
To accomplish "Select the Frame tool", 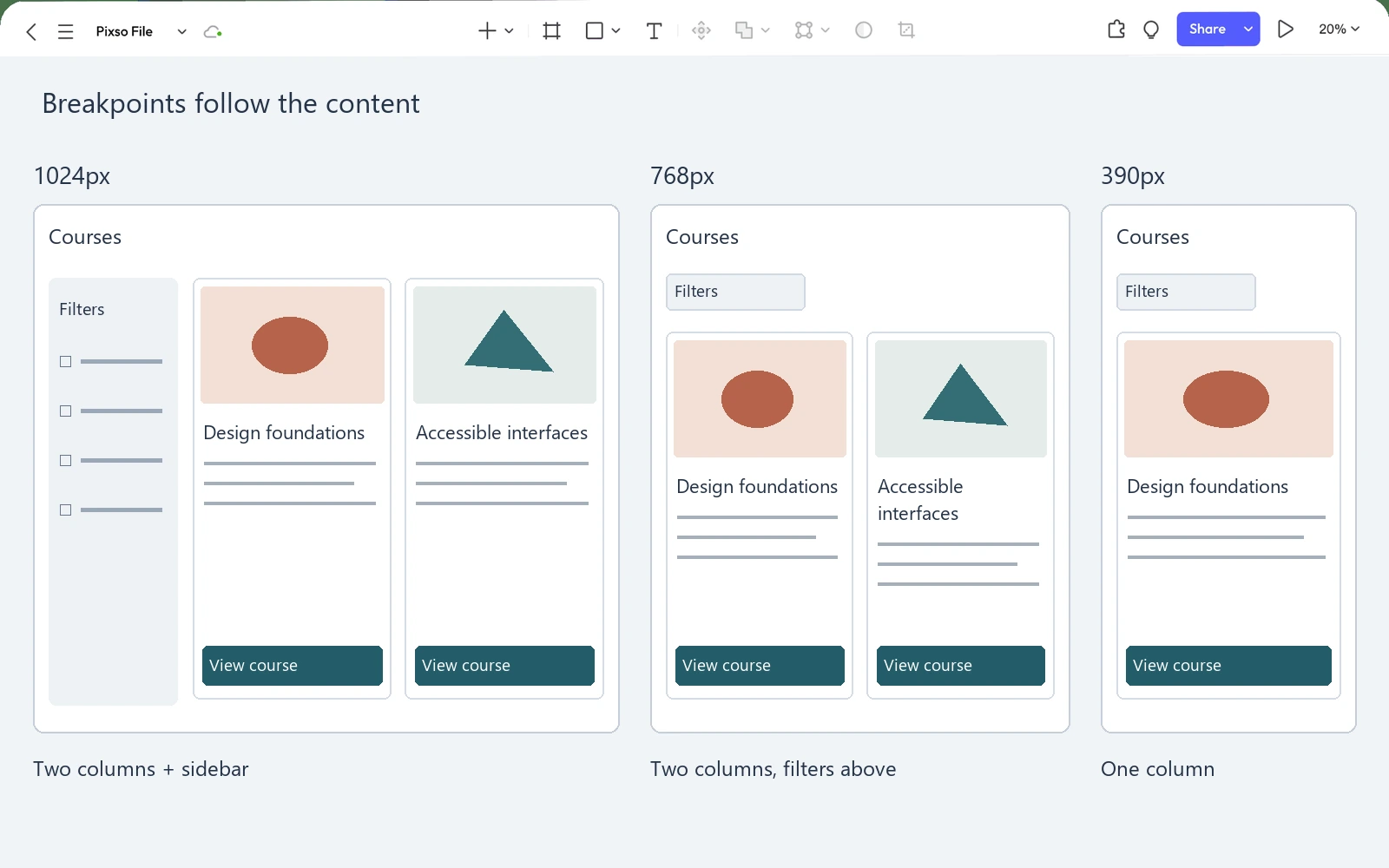I will click(x=551, y=31).
